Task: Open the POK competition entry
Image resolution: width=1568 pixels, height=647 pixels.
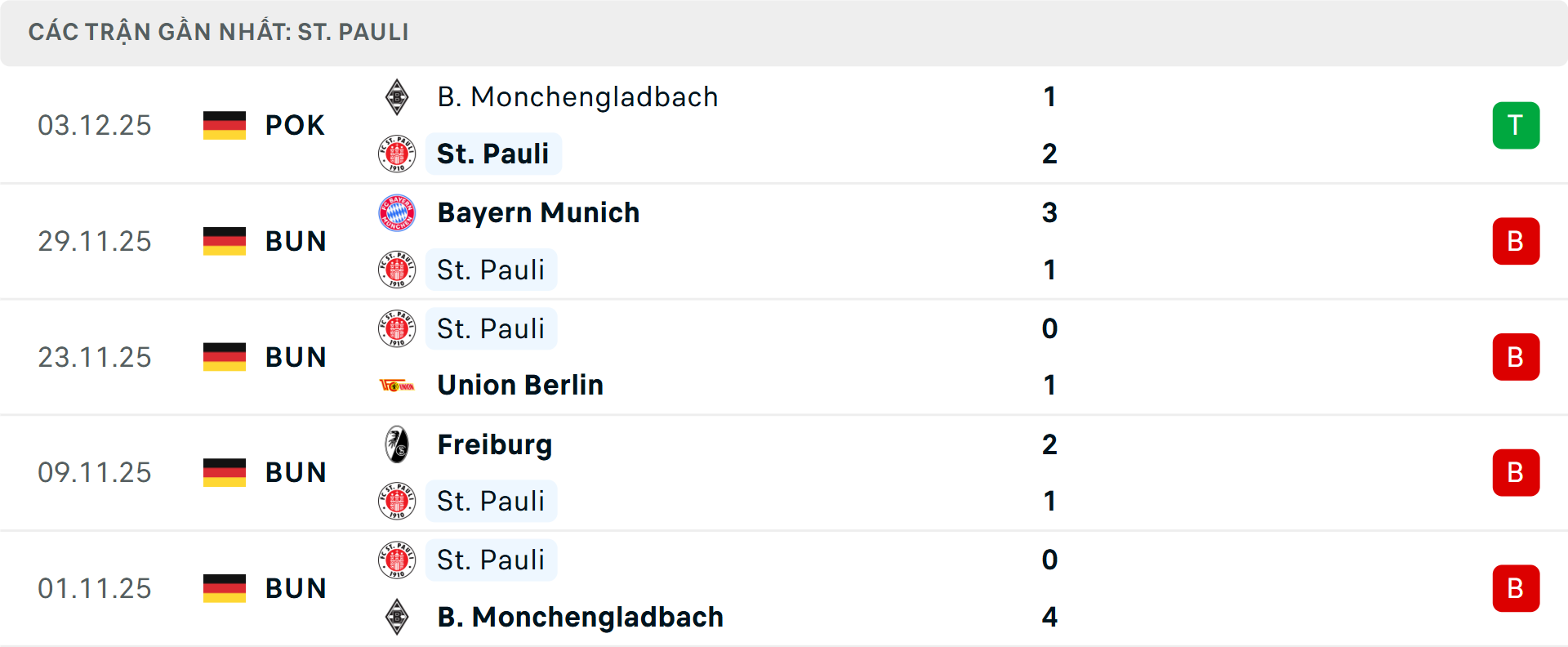Action: click(x=294, y=125)
